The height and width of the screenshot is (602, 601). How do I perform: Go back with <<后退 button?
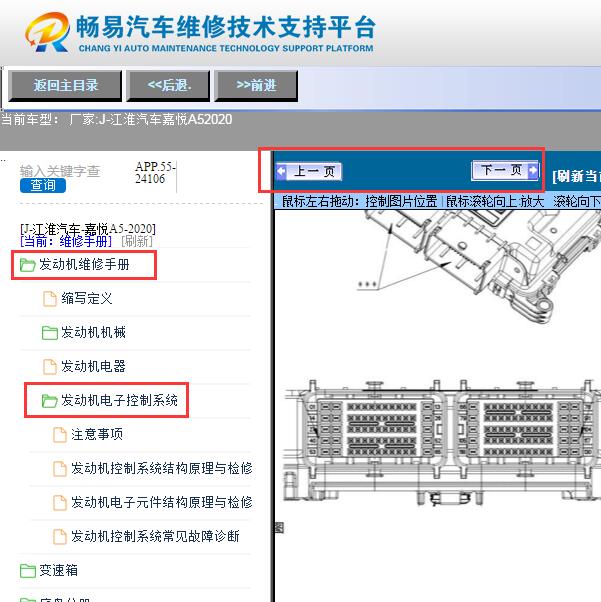169,86
